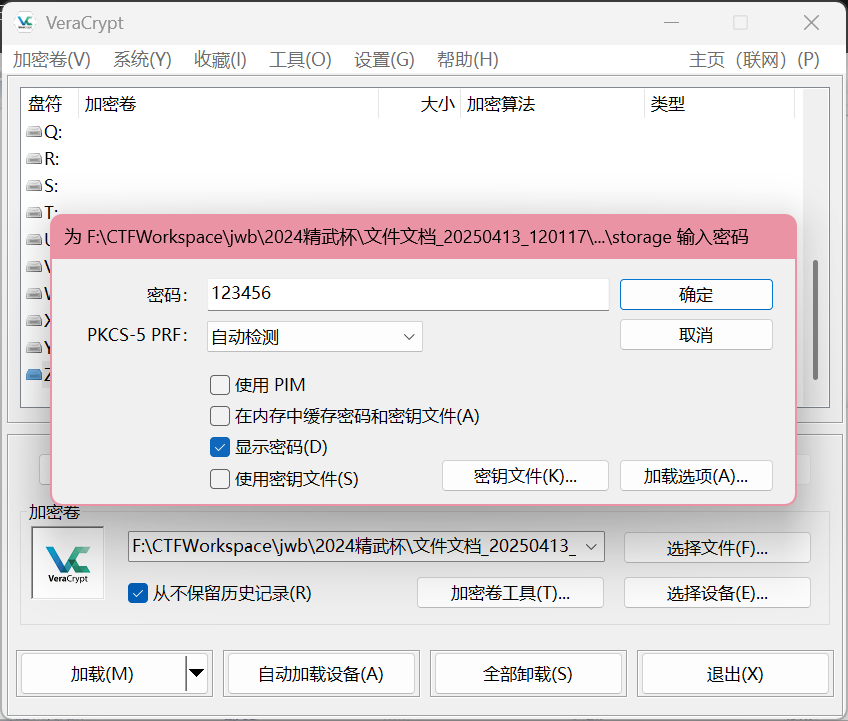
Task: Click the password field containing 123456
Action: 408,294
